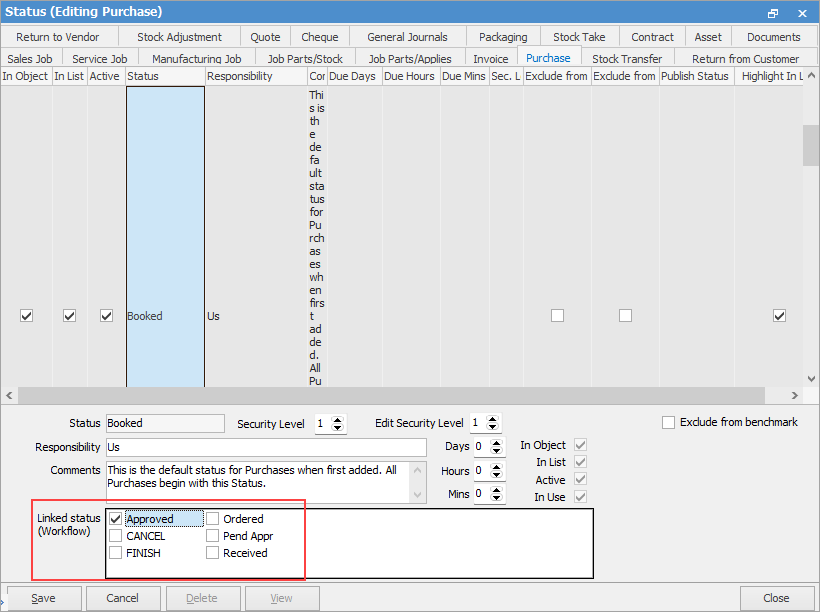Uncheck the Approved linked status checkbox
Viewport: 820px width, 612px height.
click(x=116, y=519)
